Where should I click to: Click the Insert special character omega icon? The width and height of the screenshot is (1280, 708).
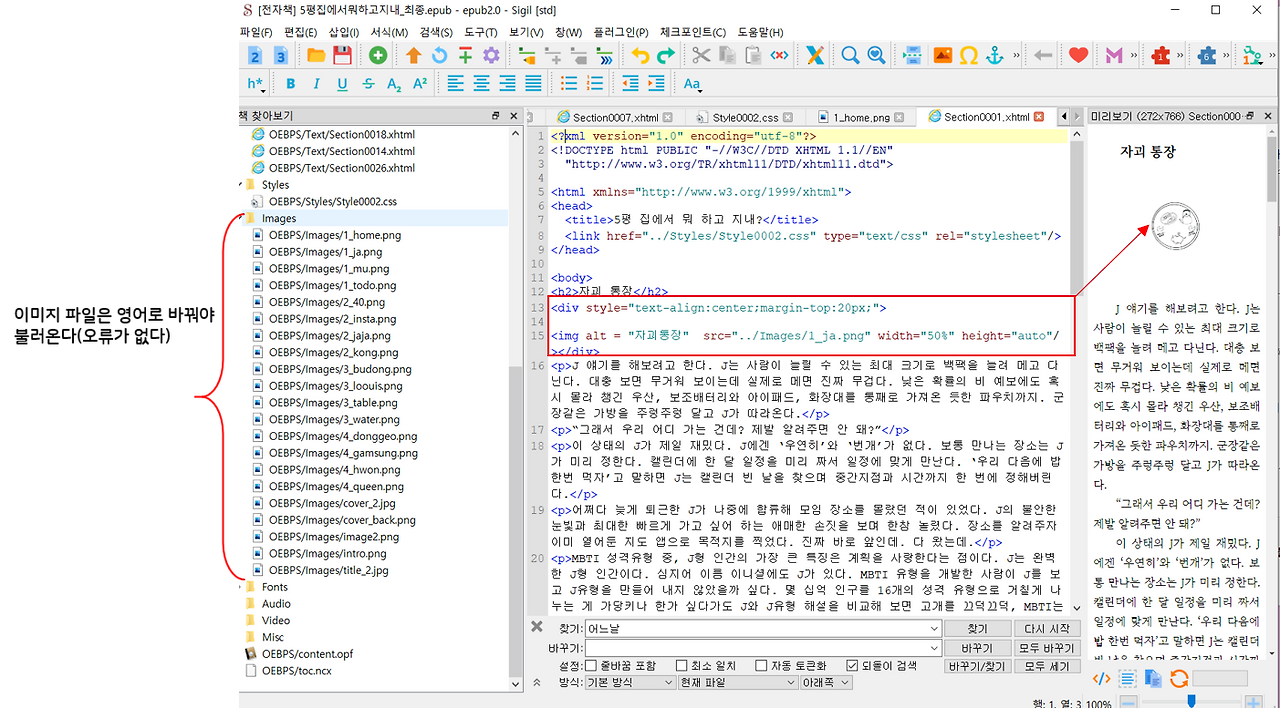click(968, 56)
